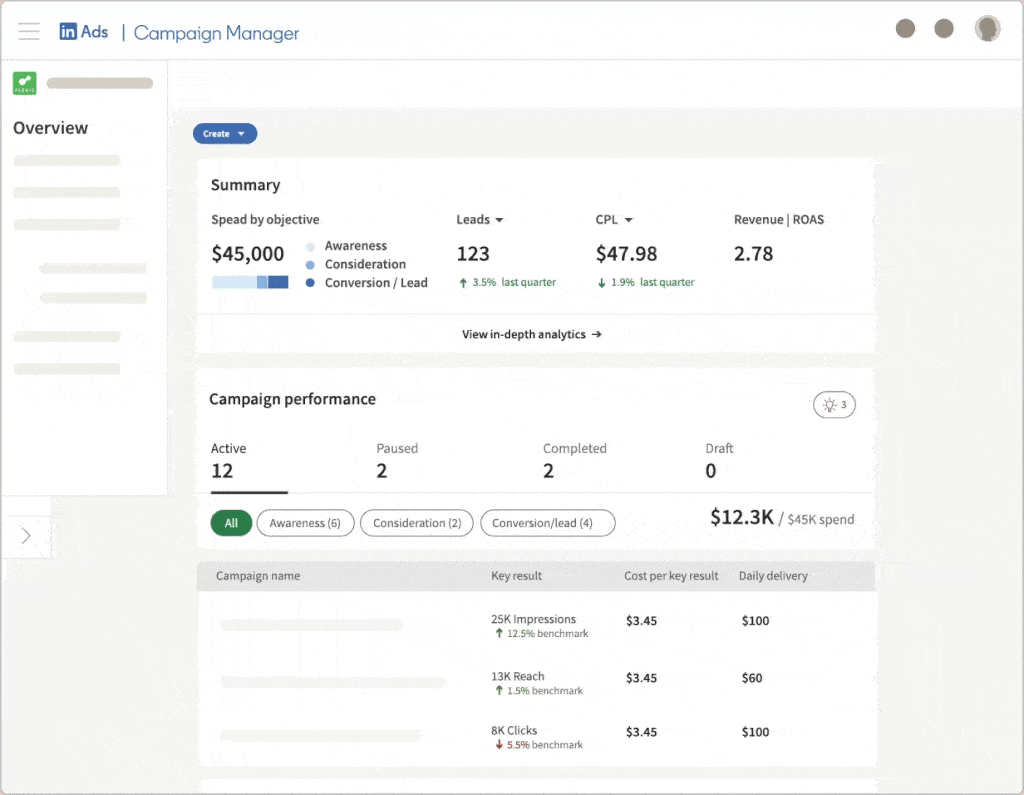
Task: Open your profile avatar menu
Action: tap(987, 29)
